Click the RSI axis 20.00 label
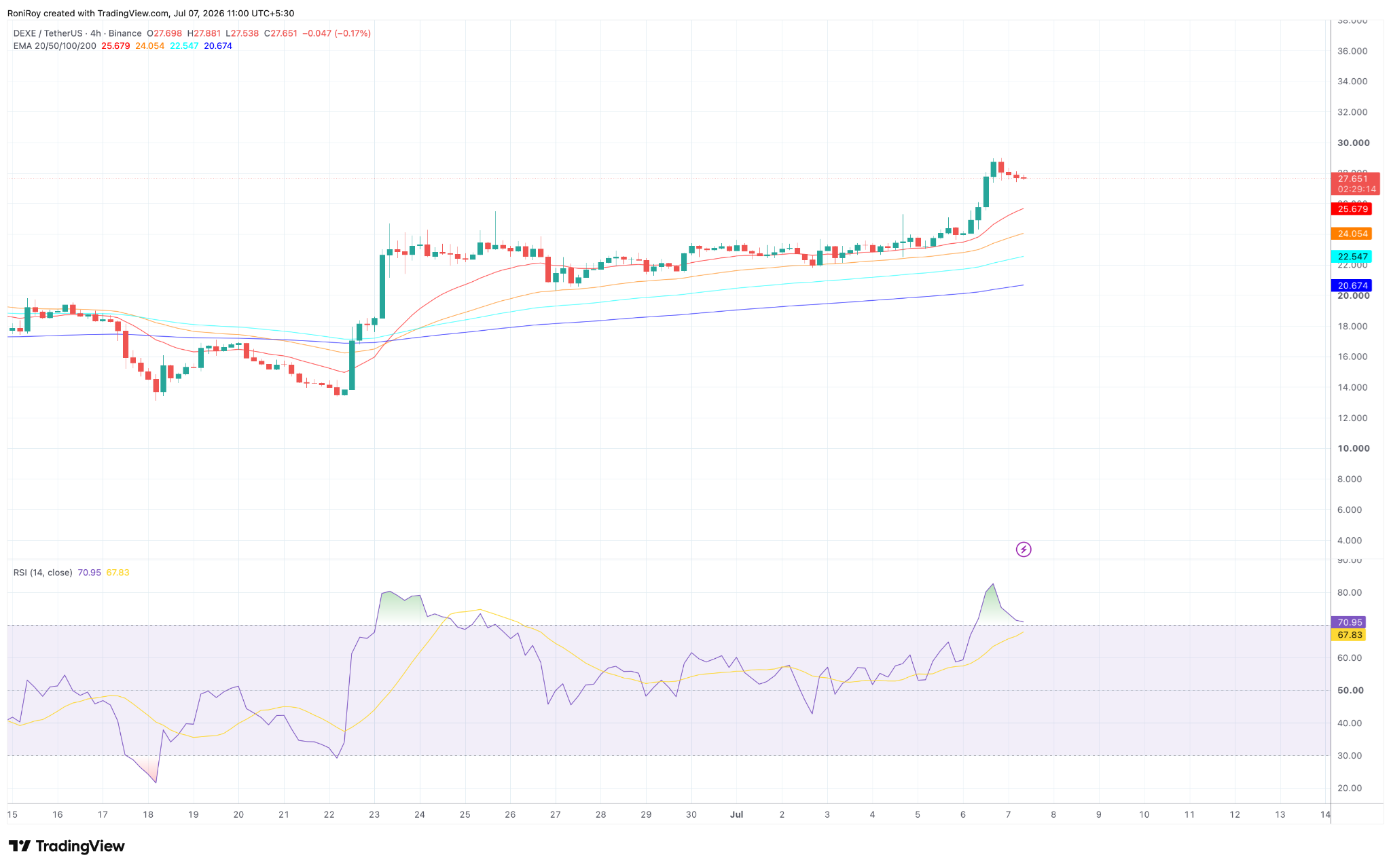The image size is (1391, 868). [x=1350, y=788]
